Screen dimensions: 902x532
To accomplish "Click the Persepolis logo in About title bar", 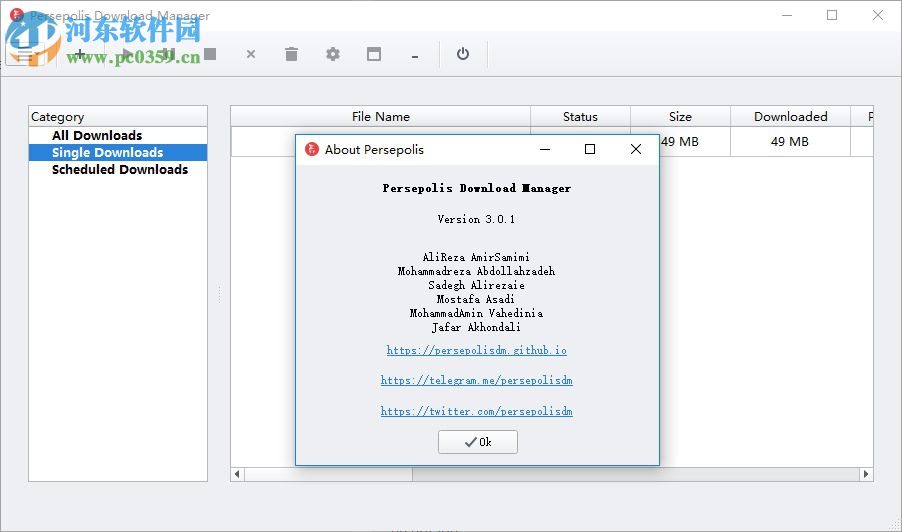I will click(x=312, y=150).
